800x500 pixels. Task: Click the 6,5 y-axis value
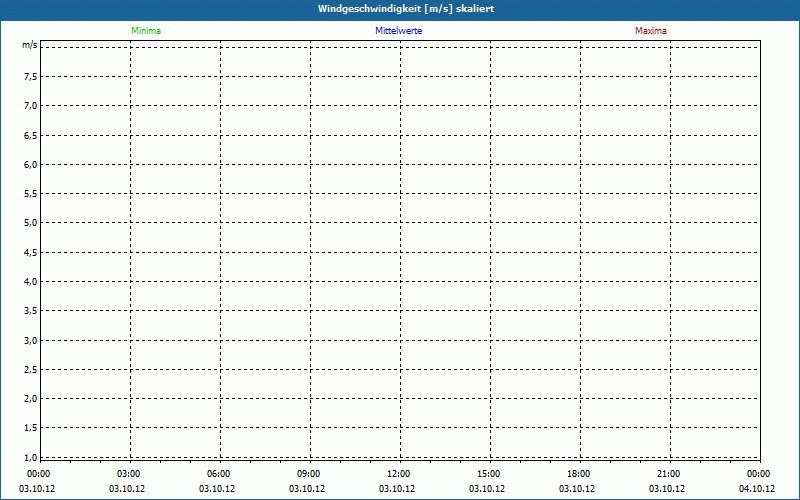point(31,135)
